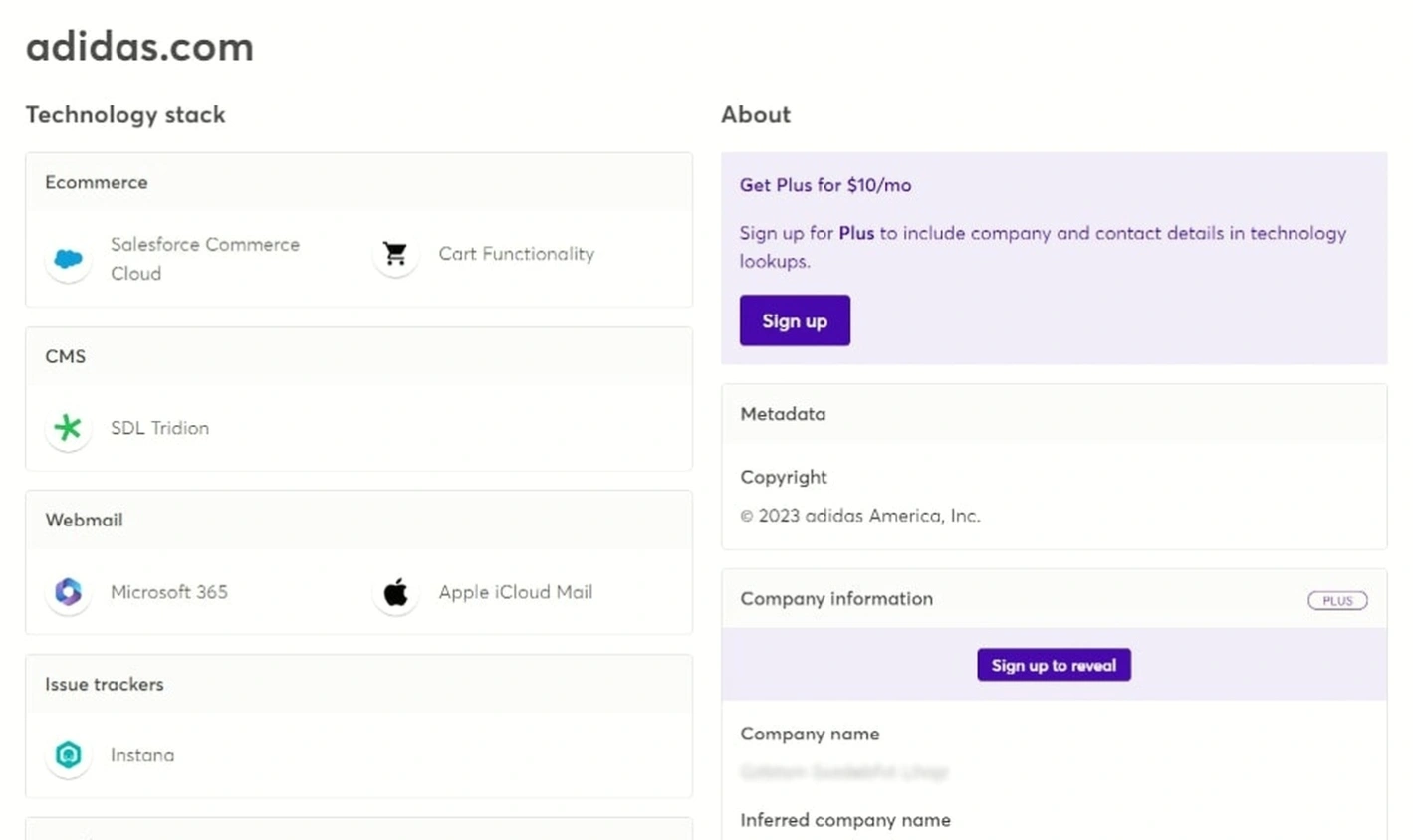The image size is (1413, 840).
Task: Click the shopping cart icon
Action: [395, 255]
